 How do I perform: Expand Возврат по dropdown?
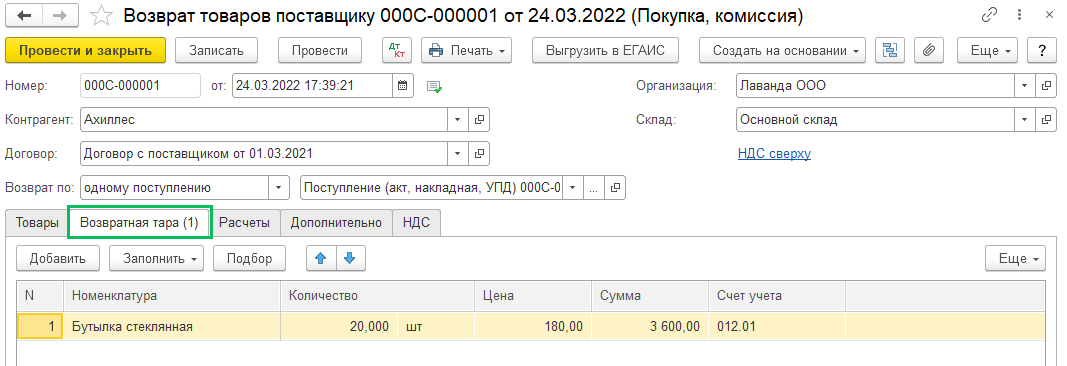point(279,187)
